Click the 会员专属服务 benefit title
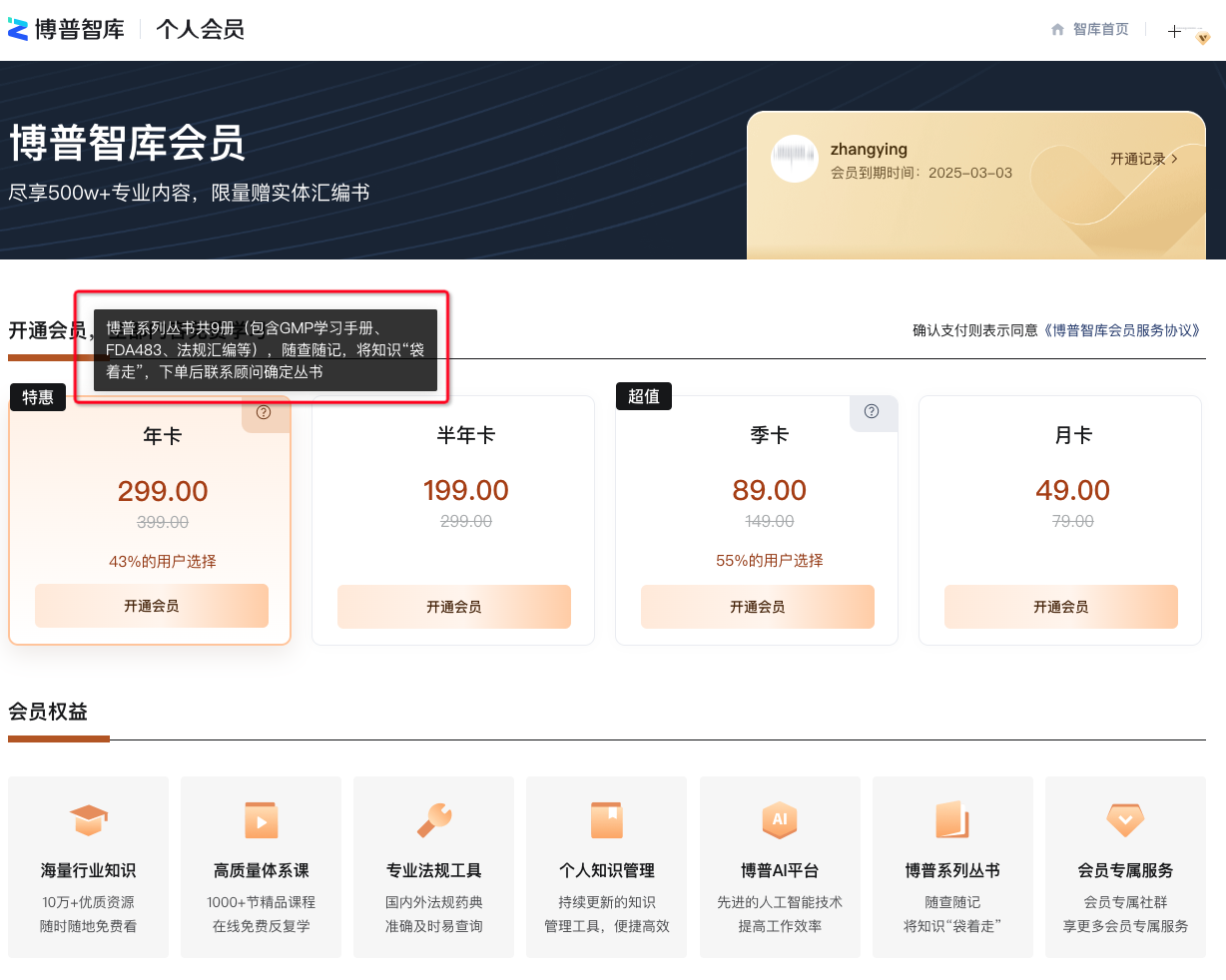 point(1125,870)
